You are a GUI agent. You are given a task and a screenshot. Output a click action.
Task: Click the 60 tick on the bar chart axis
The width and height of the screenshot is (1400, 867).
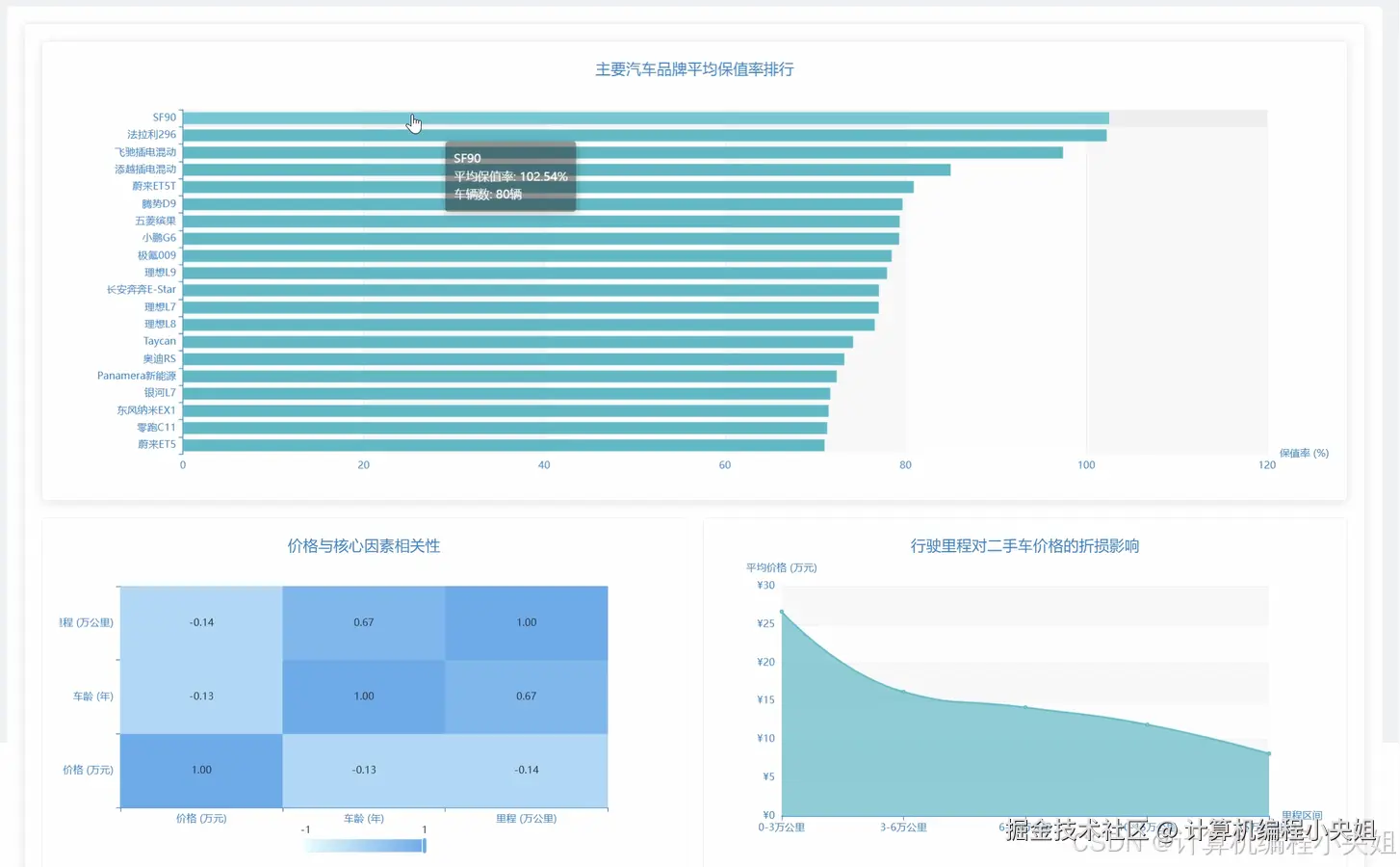coord(725,465)
